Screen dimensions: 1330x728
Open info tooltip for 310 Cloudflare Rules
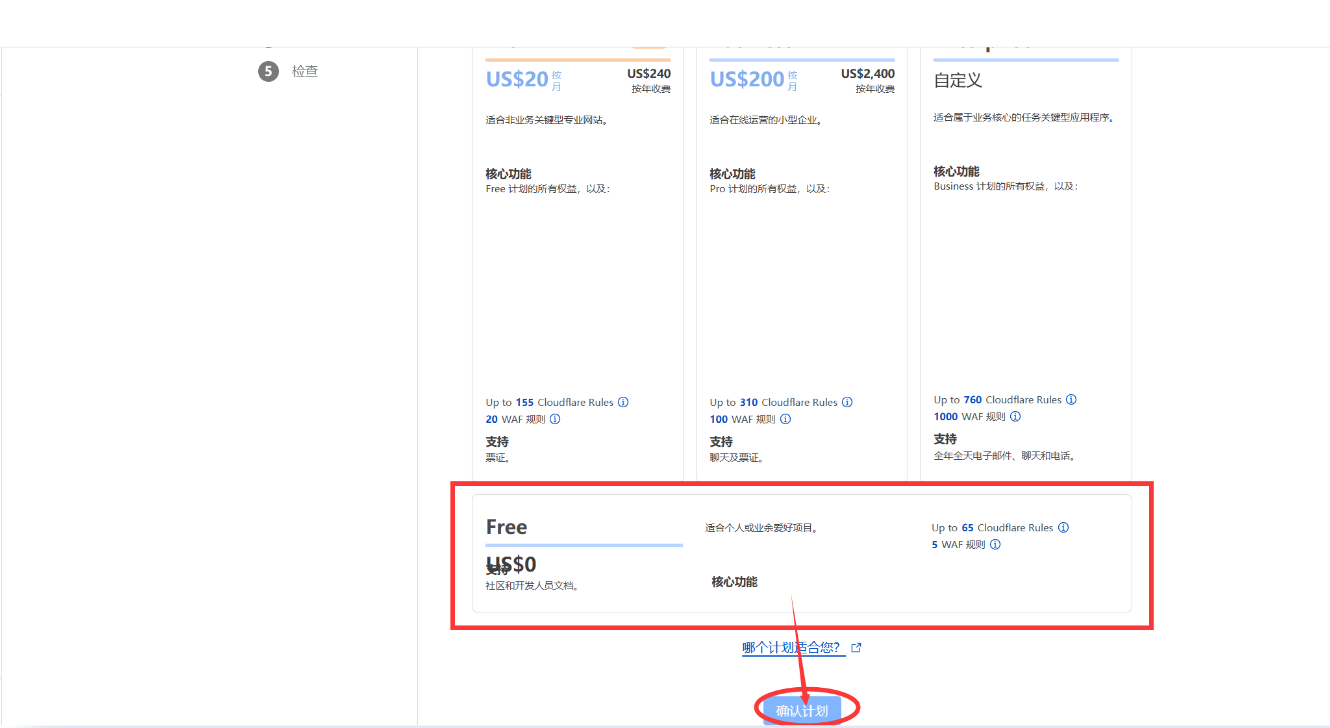click(x=847, y=403)
